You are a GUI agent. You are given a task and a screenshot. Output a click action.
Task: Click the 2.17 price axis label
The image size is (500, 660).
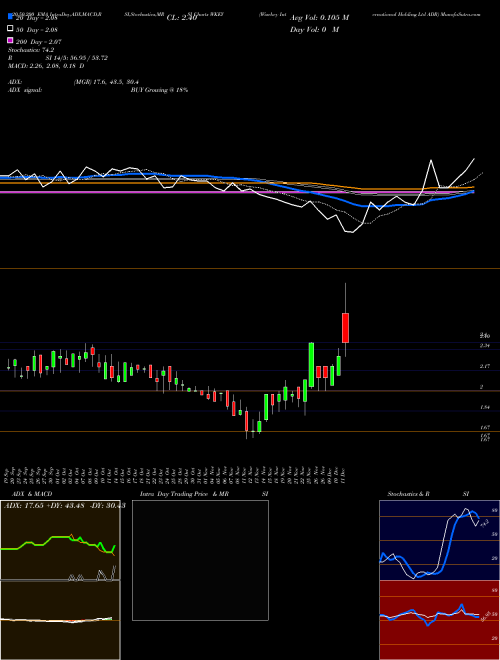coord(484,366)
